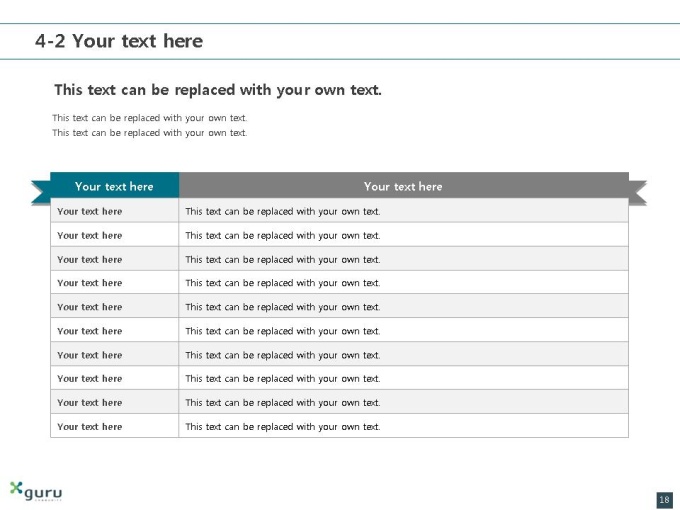Click "Your text here" in the first table body row
The height and width of the screenshot is (510, 680).
pos(90,212)
